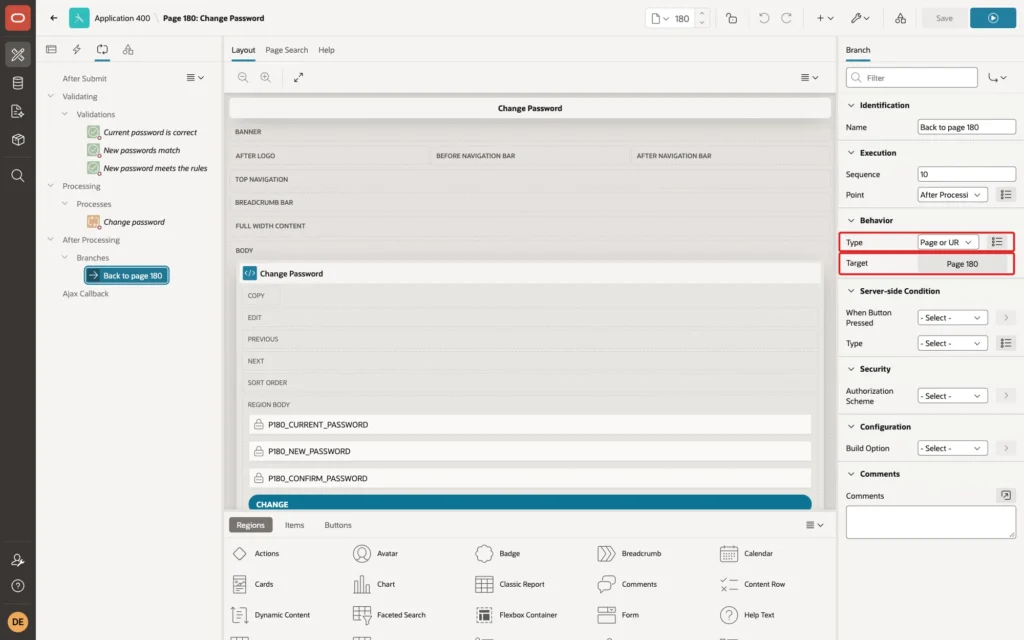Open the layout pane options menu
Image resolution: width=1024 pixels, height=640 pixels.
pos(809,78)
